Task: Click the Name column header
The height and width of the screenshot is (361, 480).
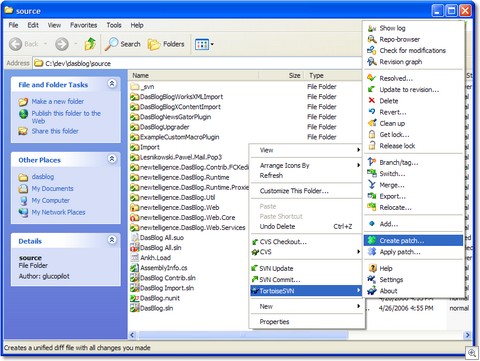Action: (193, 75)
